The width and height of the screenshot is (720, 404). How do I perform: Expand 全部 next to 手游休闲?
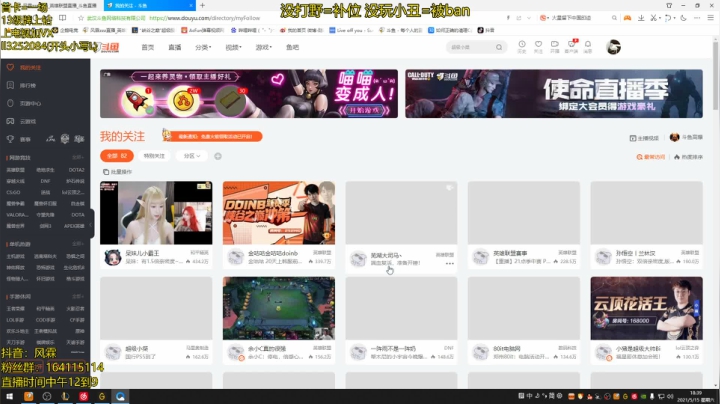pos(78,297)
